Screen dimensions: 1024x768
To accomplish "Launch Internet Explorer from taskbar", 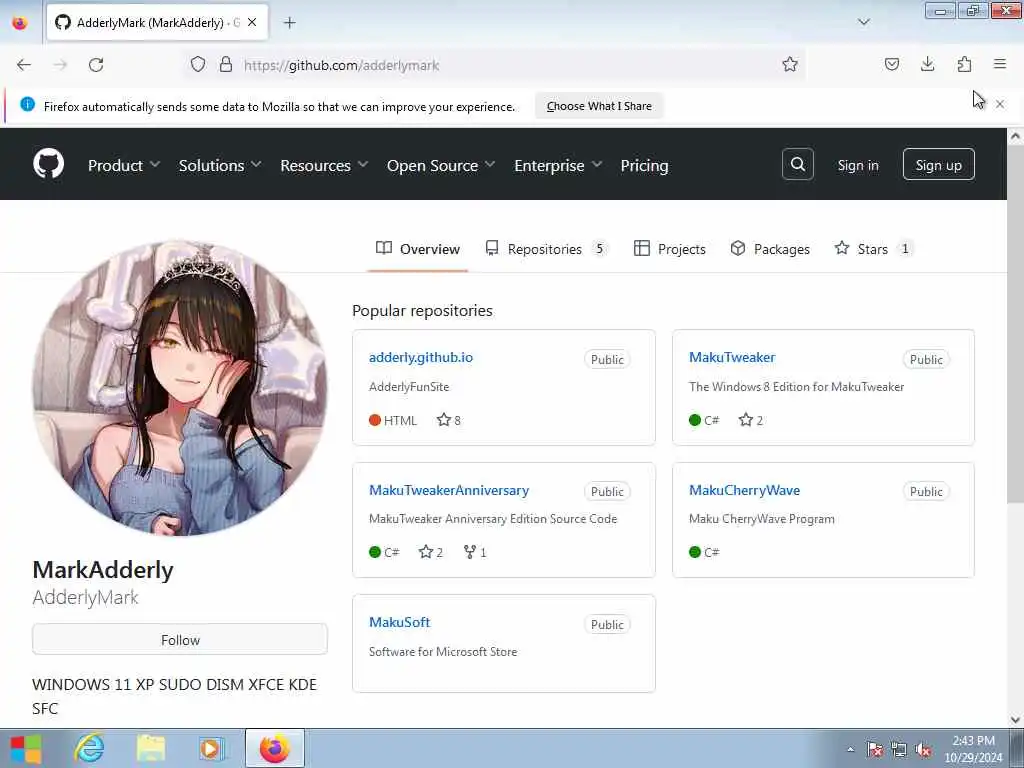I will click(89, 748).
